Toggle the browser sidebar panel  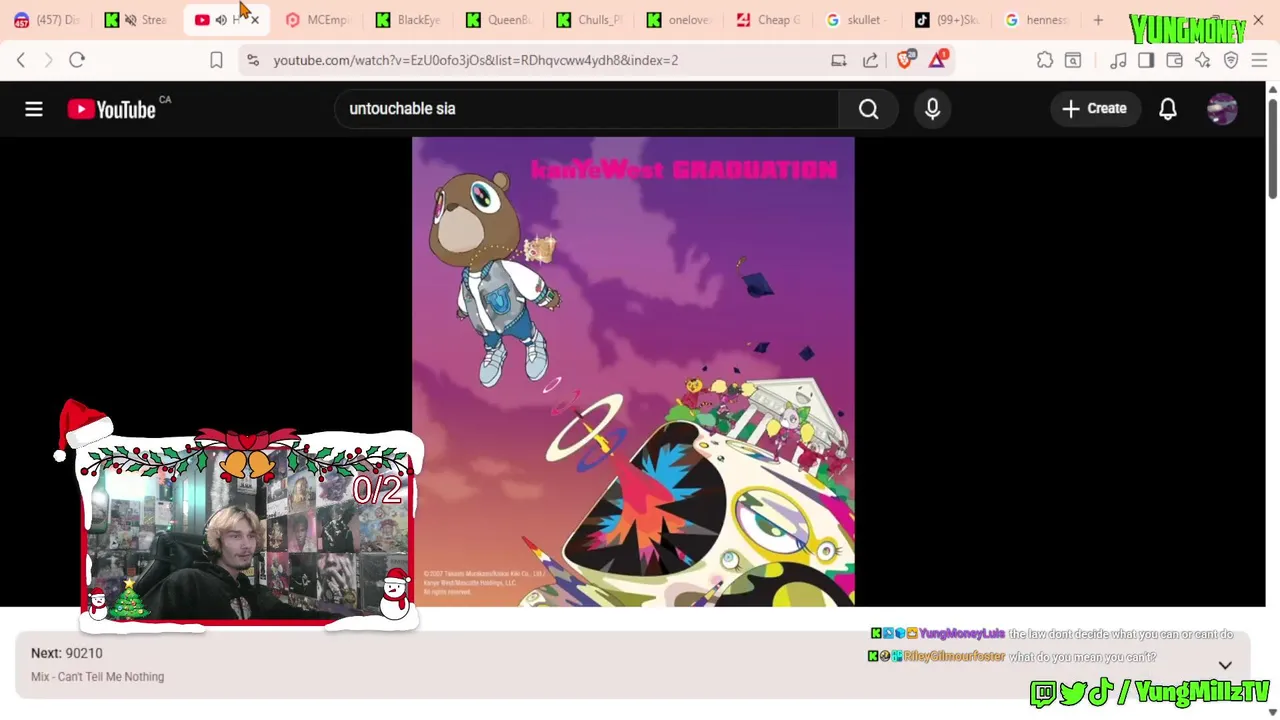coord(1146,60)
